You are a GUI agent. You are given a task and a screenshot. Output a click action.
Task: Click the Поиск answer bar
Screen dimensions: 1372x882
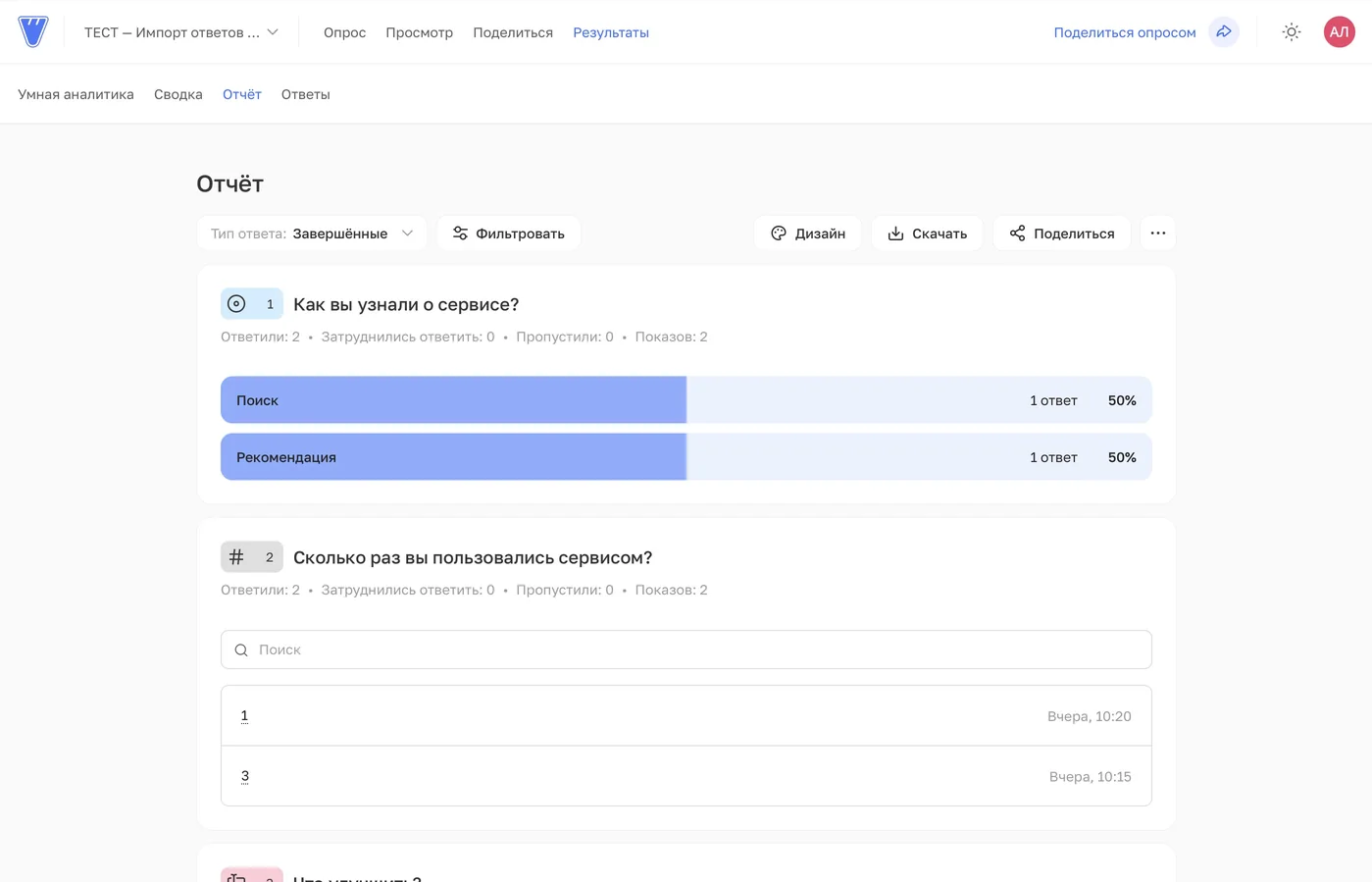click(x=686, y=400)
